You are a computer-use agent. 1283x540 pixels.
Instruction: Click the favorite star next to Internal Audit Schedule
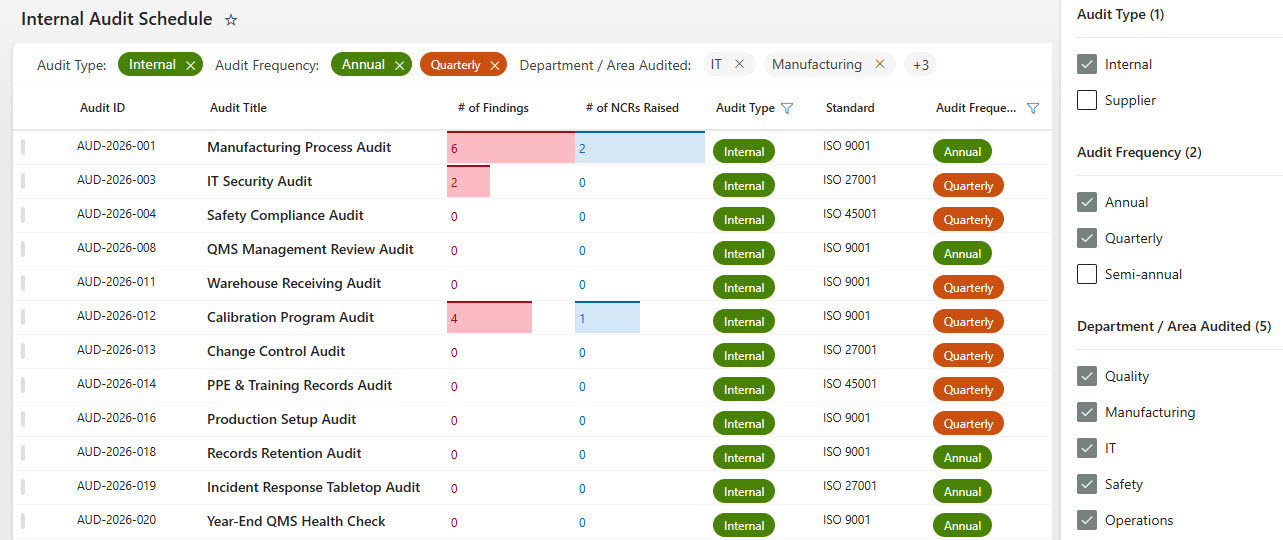click(231, 20)
